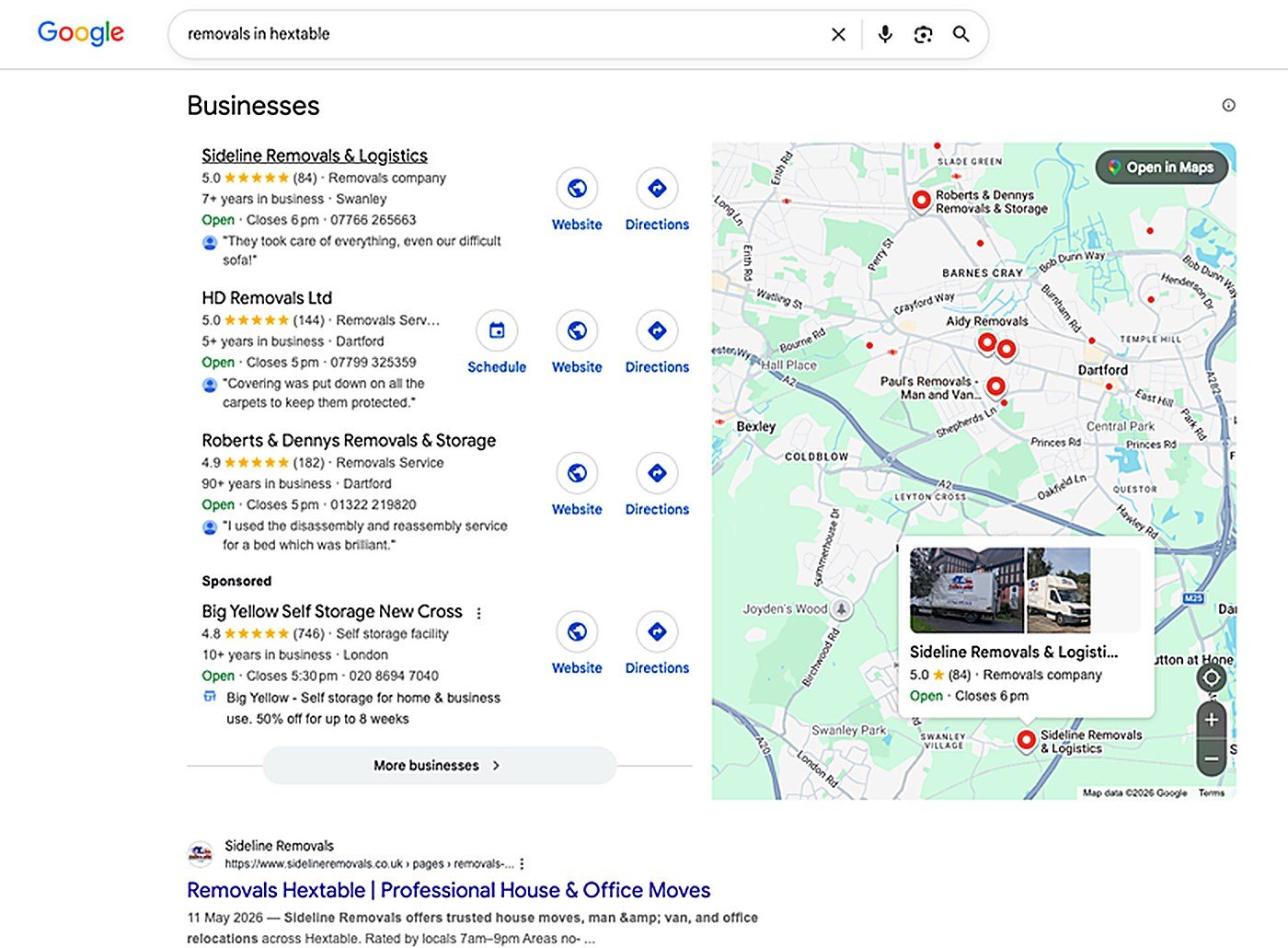Click Sideline Removals map pin

pyautogui.click(x=1026, y=740)
